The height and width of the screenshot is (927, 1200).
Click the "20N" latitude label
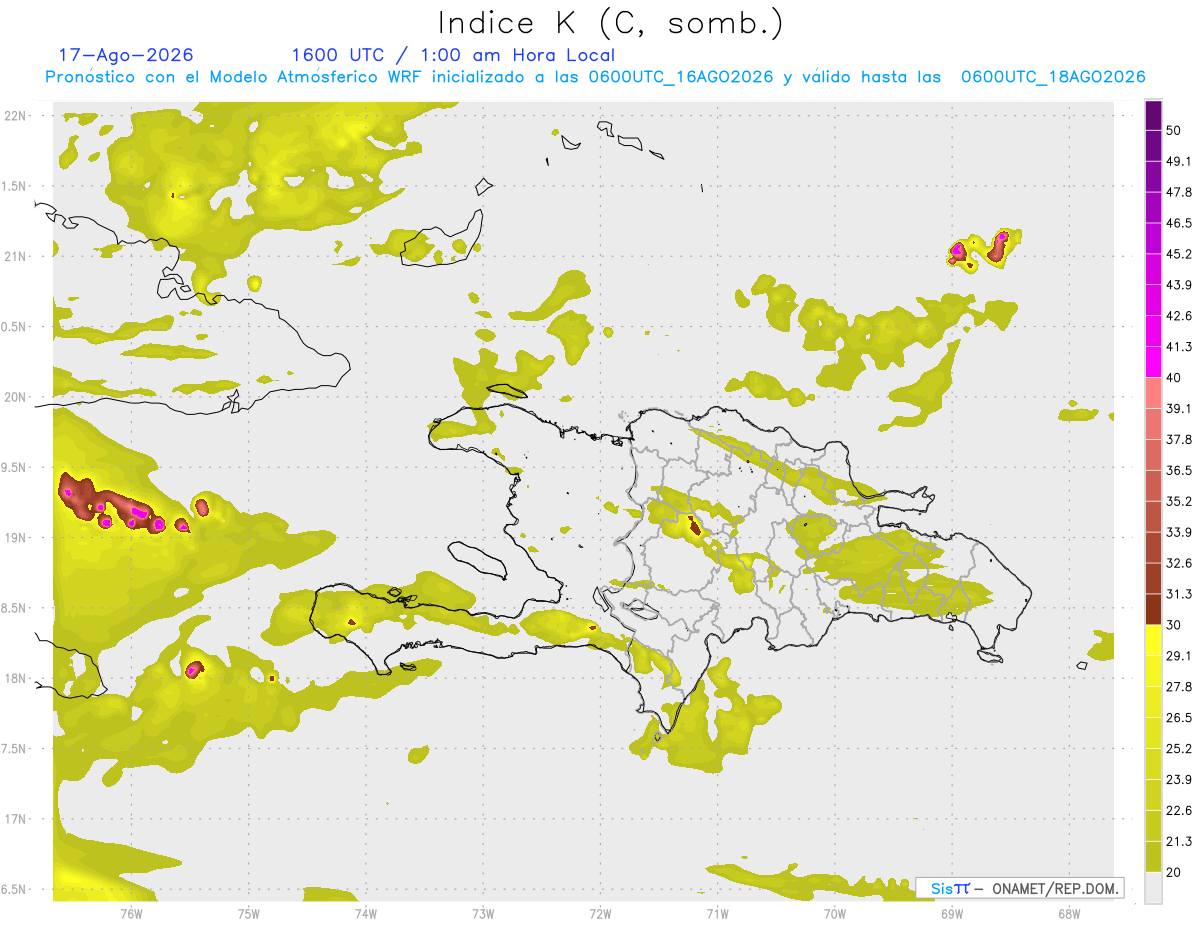point(15,397)
